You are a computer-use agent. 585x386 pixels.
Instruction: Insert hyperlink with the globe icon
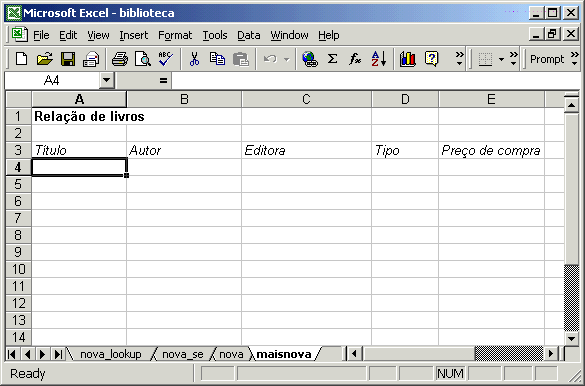pos(310,59)
